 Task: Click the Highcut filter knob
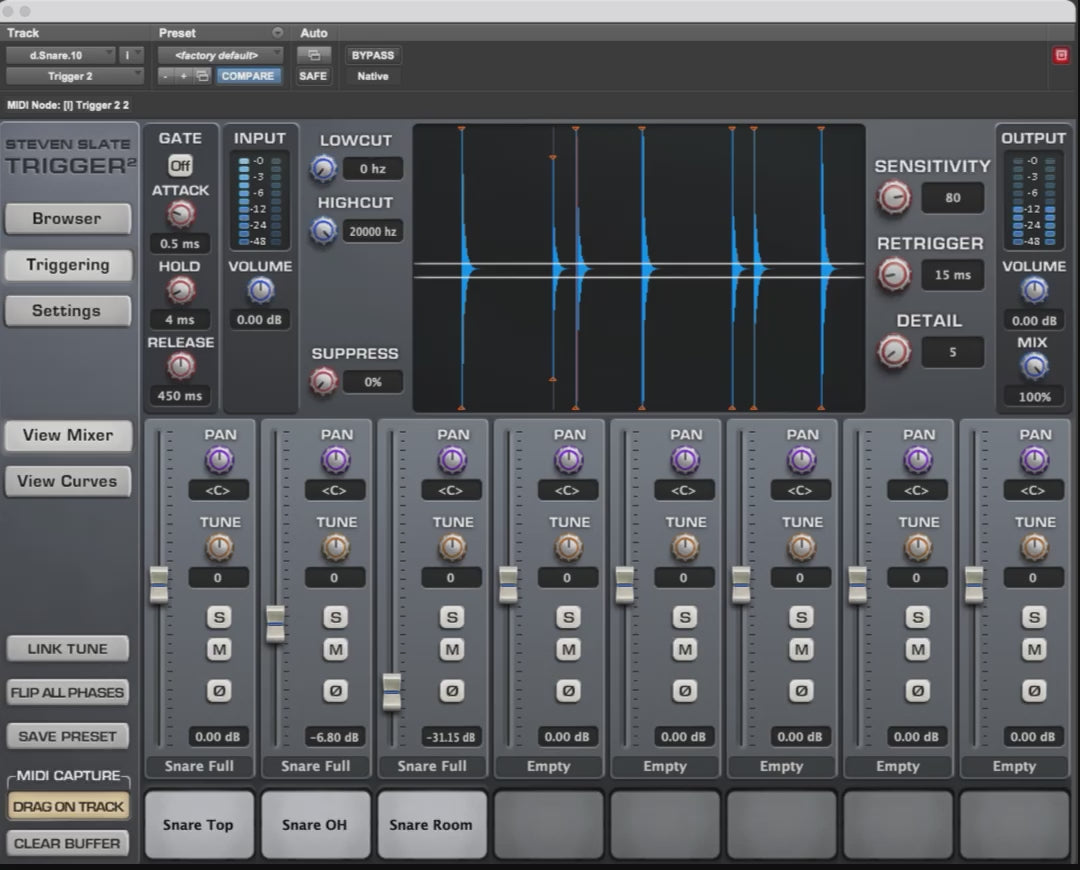323,231
